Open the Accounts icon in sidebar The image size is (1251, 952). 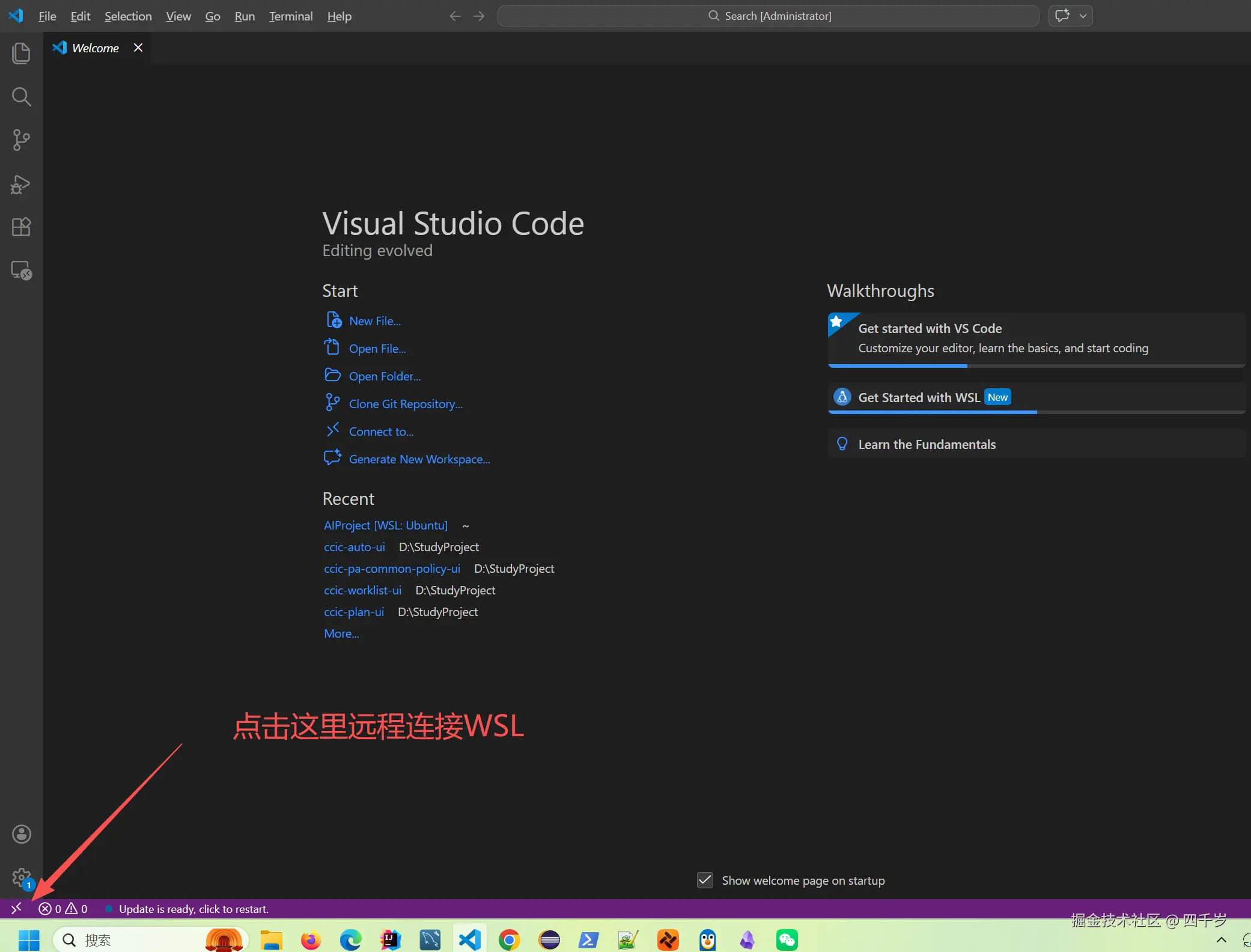click(x=22, y=834)
